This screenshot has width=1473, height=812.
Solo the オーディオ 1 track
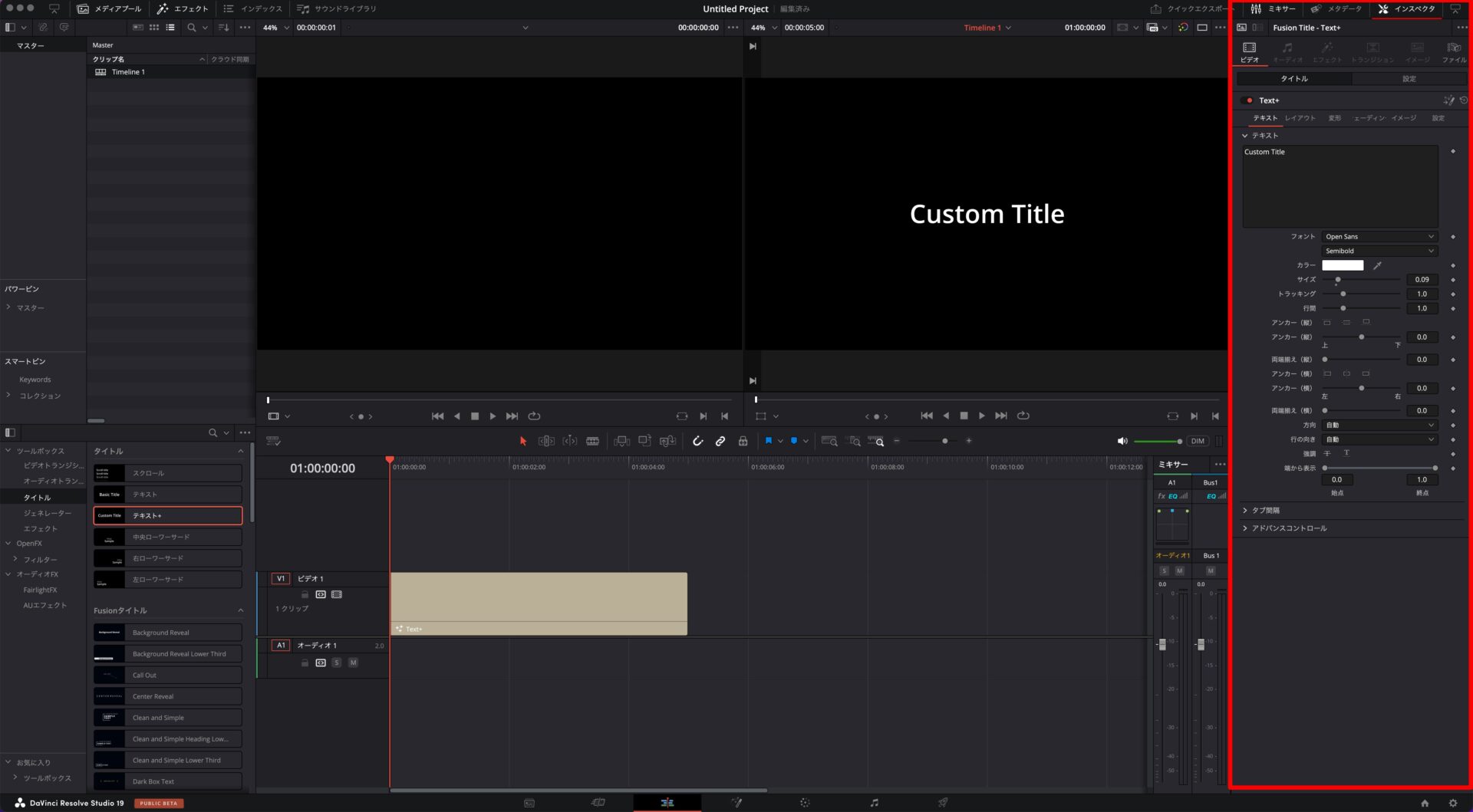[x=336, y=662]
